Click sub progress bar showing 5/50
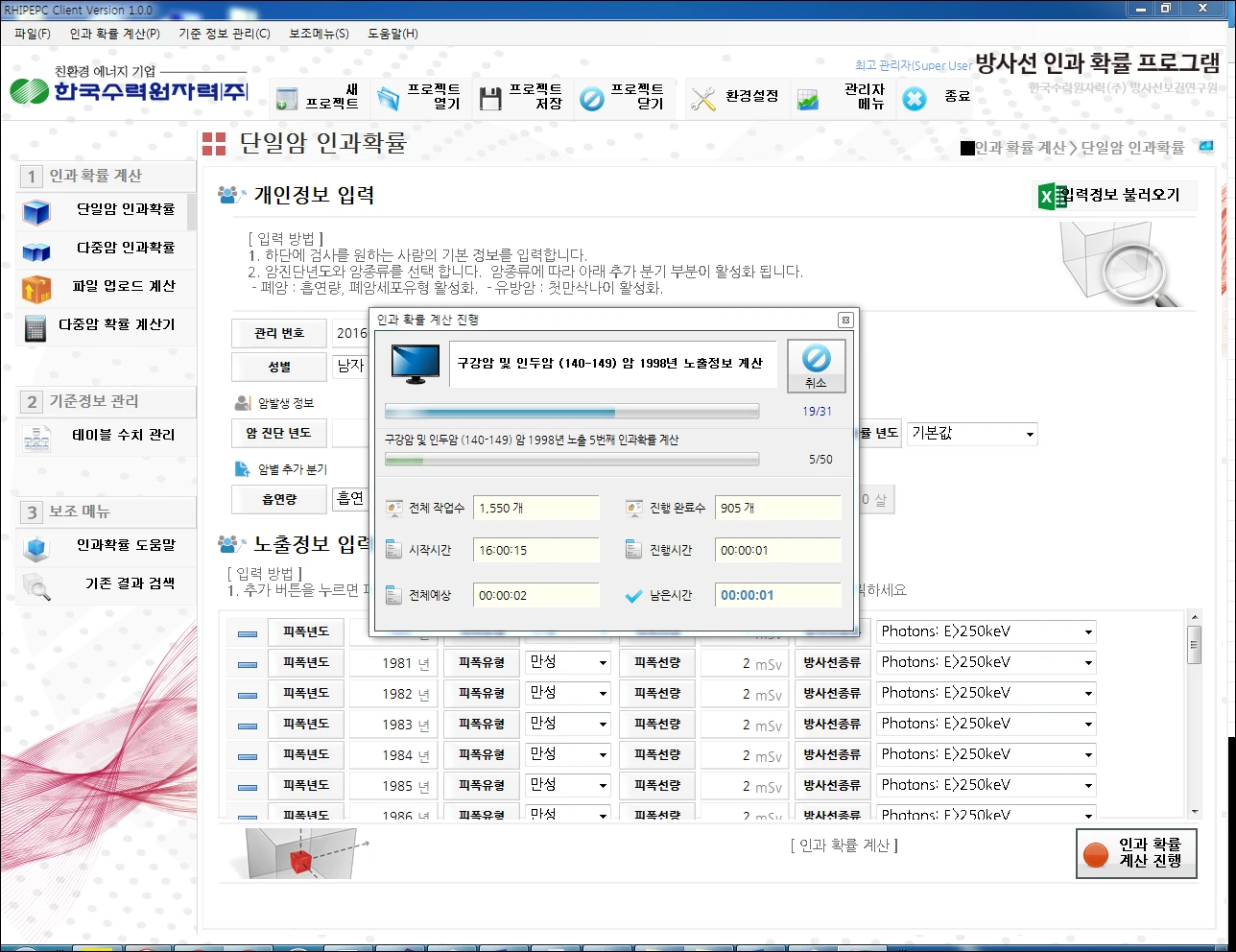Viewport: 1236px width, 952px height. coord(572,460)
